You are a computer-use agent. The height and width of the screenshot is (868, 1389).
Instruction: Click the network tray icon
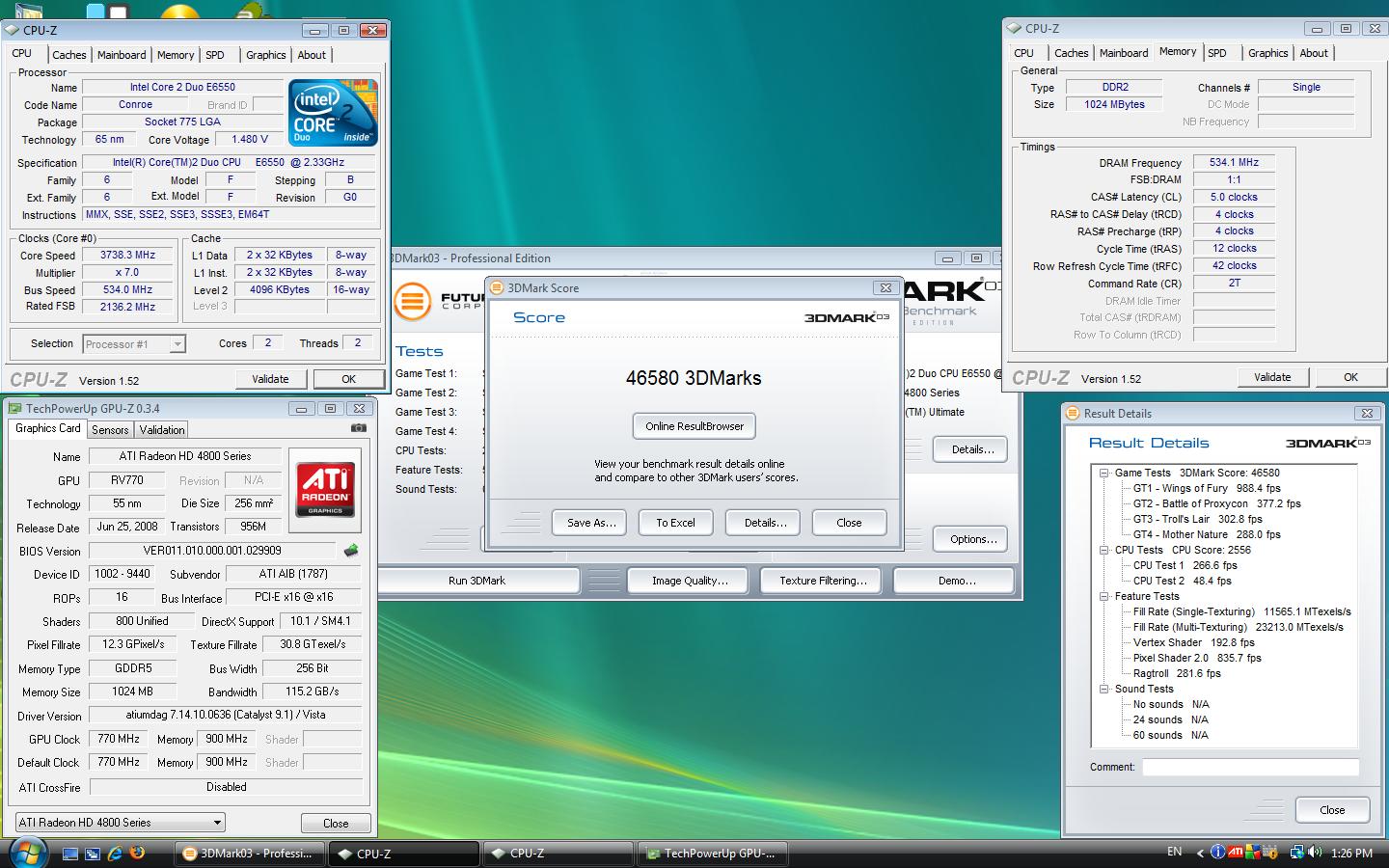pyautogui.click(x=1297, y=853)
